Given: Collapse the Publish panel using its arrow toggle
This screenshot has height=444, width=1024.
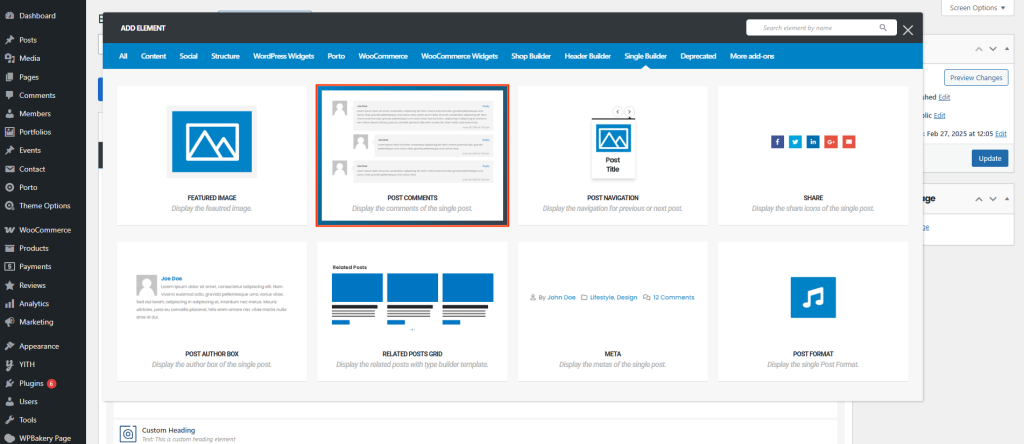Looking at the screenshot, I should click(1009, 48).
